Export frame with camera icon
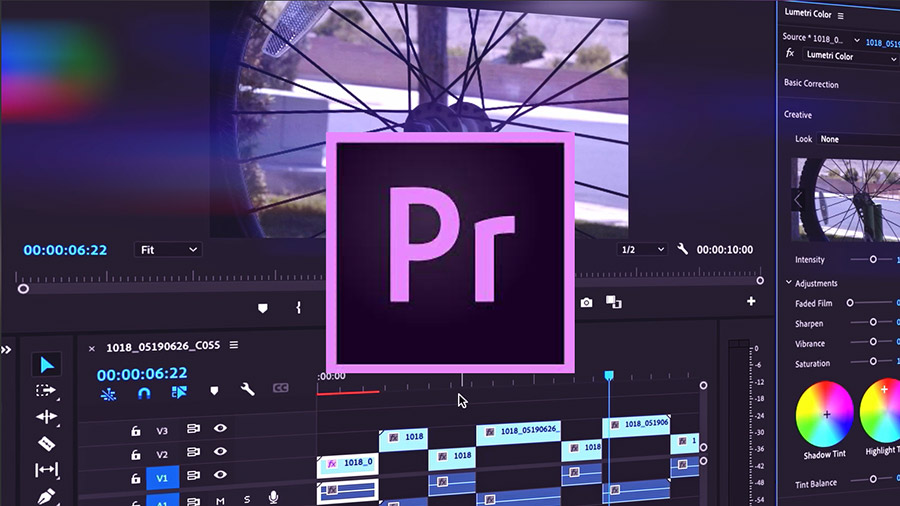 coord(586,302)
